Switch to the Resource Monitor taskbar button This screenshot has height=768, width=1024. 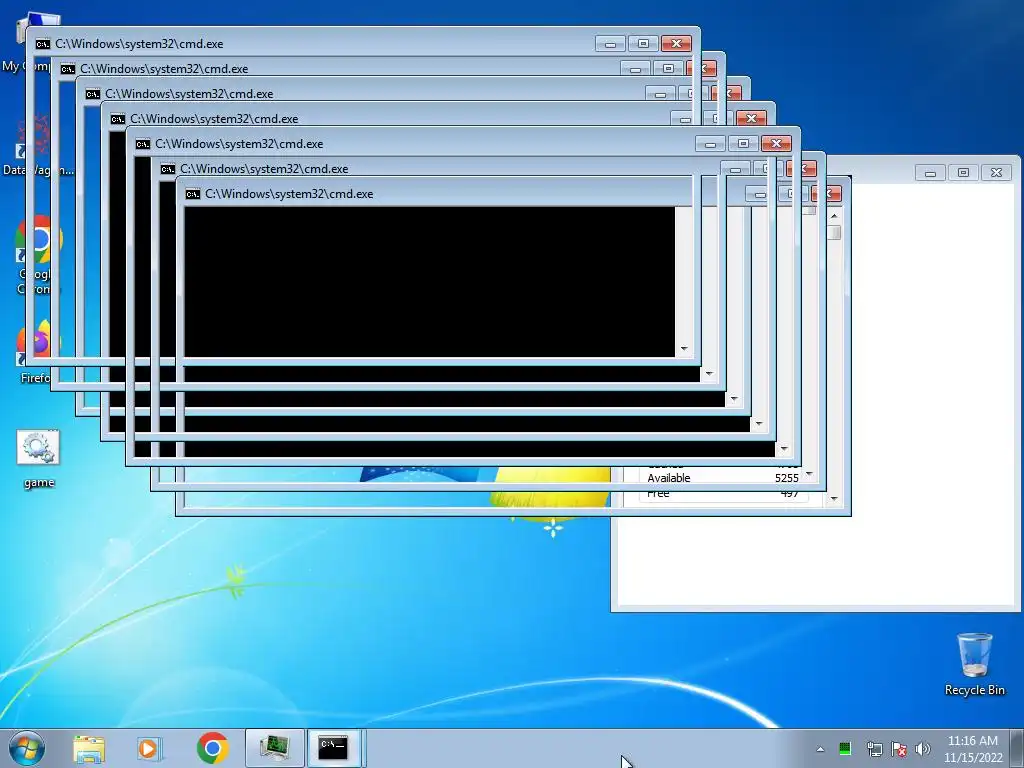[275, 748]
